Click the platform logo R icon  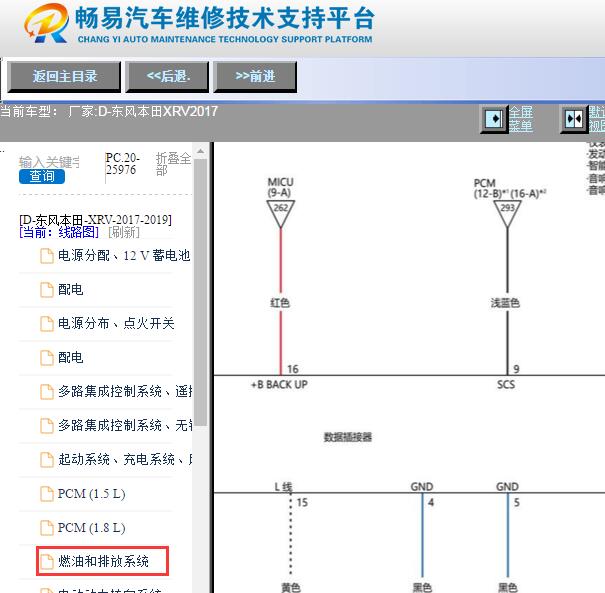point(46,23)
